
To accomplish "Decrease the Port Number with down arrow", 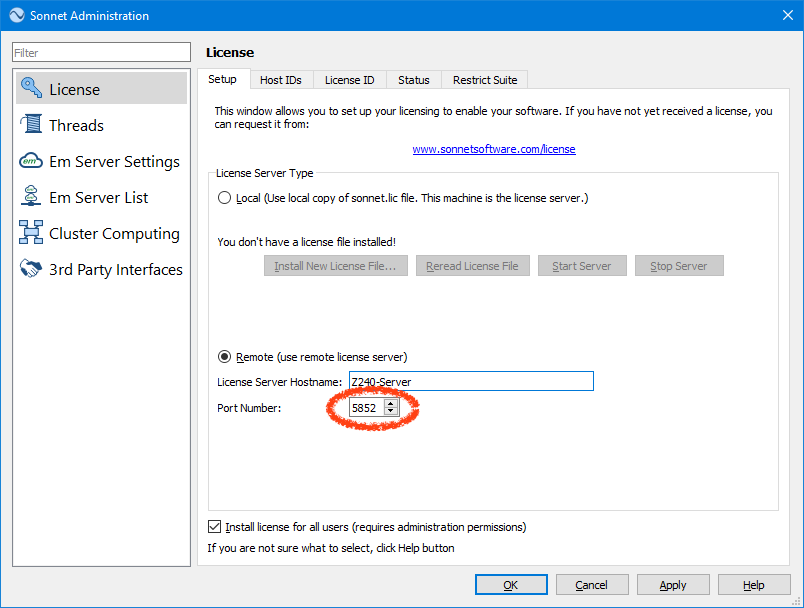I will 391,411.
